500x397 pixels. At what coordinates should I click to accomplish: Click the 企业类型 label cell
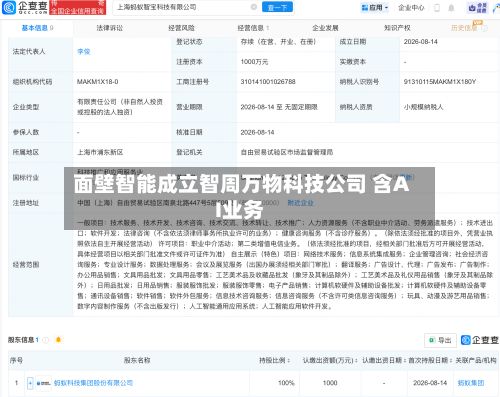40,107
